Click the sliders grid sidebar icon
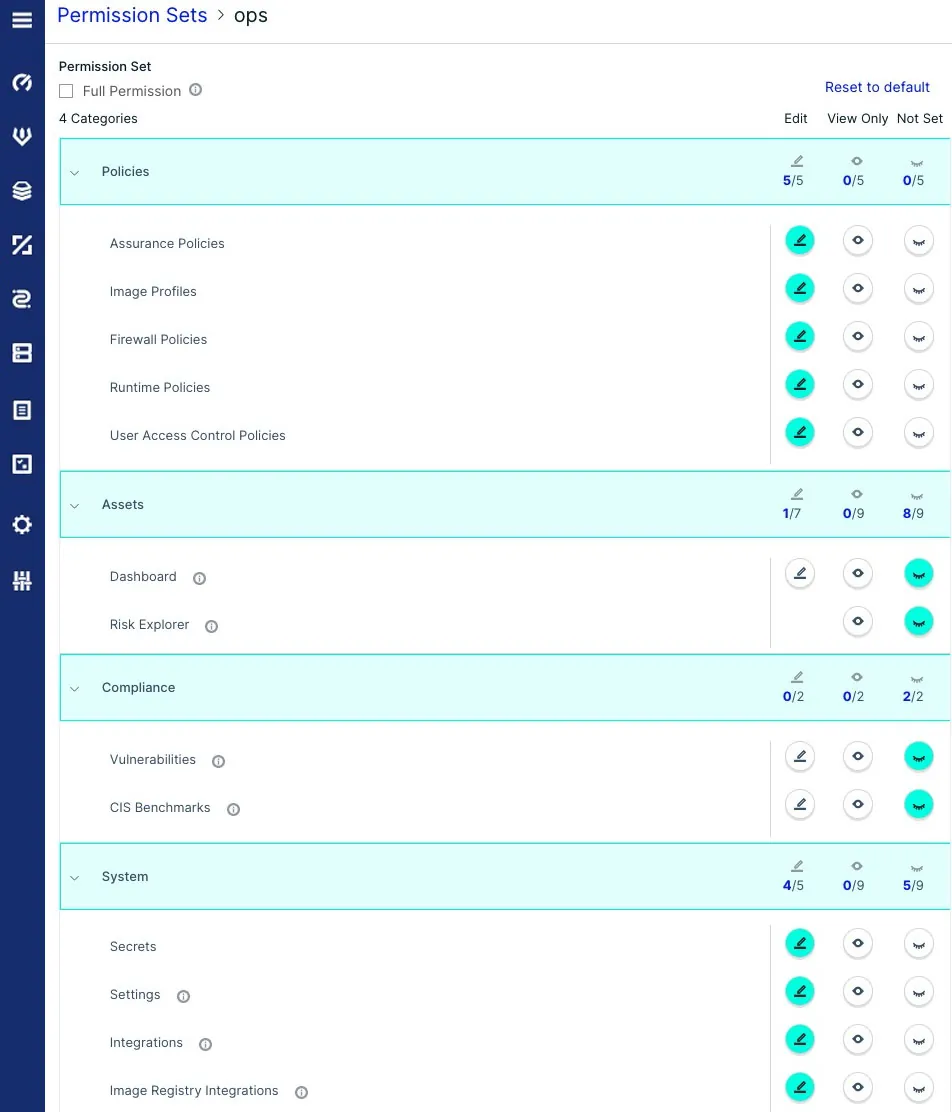Image resolution: width=952 pixels, height=1112 pixels. (x=22, y=581)
